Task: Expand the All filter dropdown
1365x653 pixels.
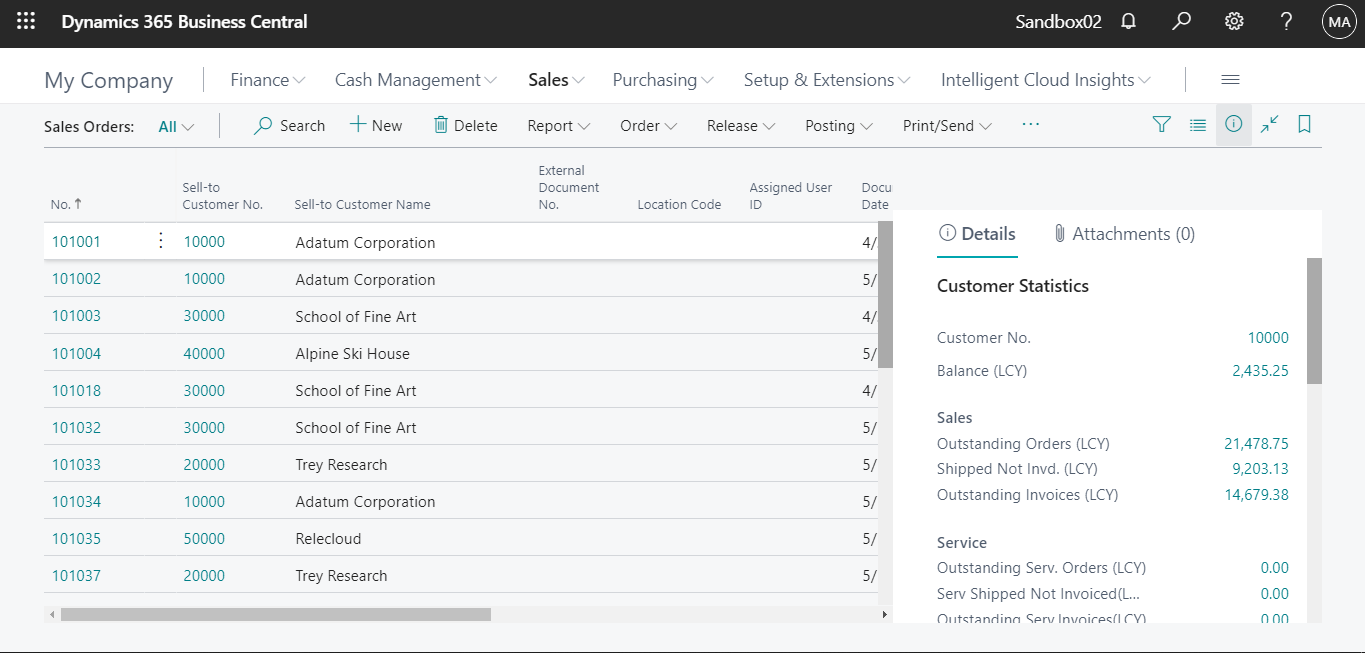Action: click(176, 126)
